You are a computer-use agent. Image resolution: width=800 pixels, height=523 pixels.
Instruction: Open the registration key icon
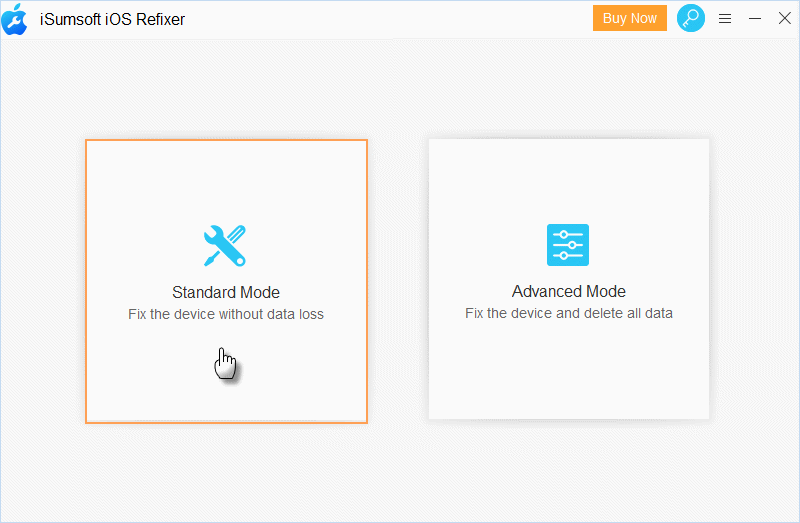click(691, 18)
